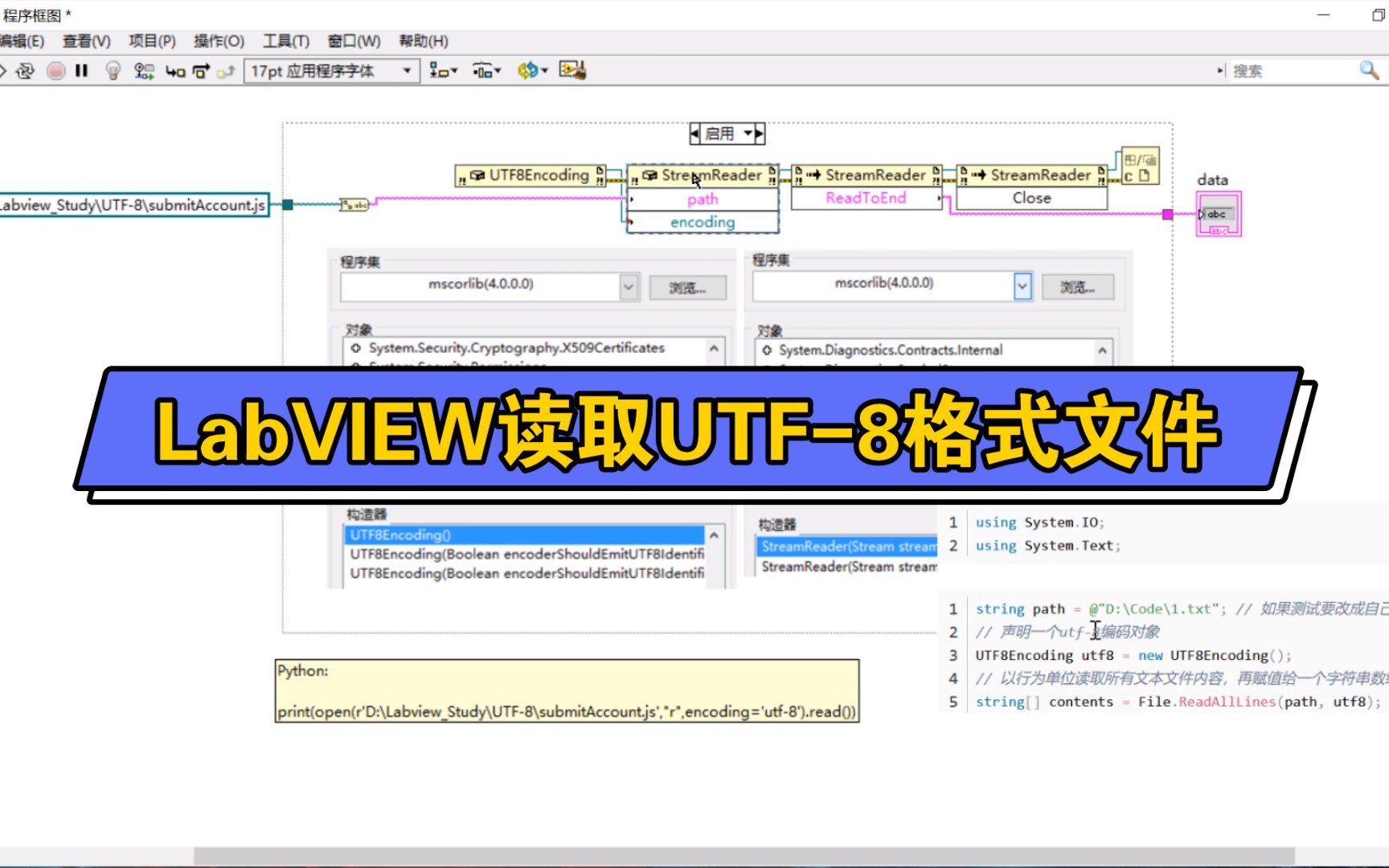Step into the node
Image resolution: width=1389 pixels, height=868 pixels.
click(177, 71)
